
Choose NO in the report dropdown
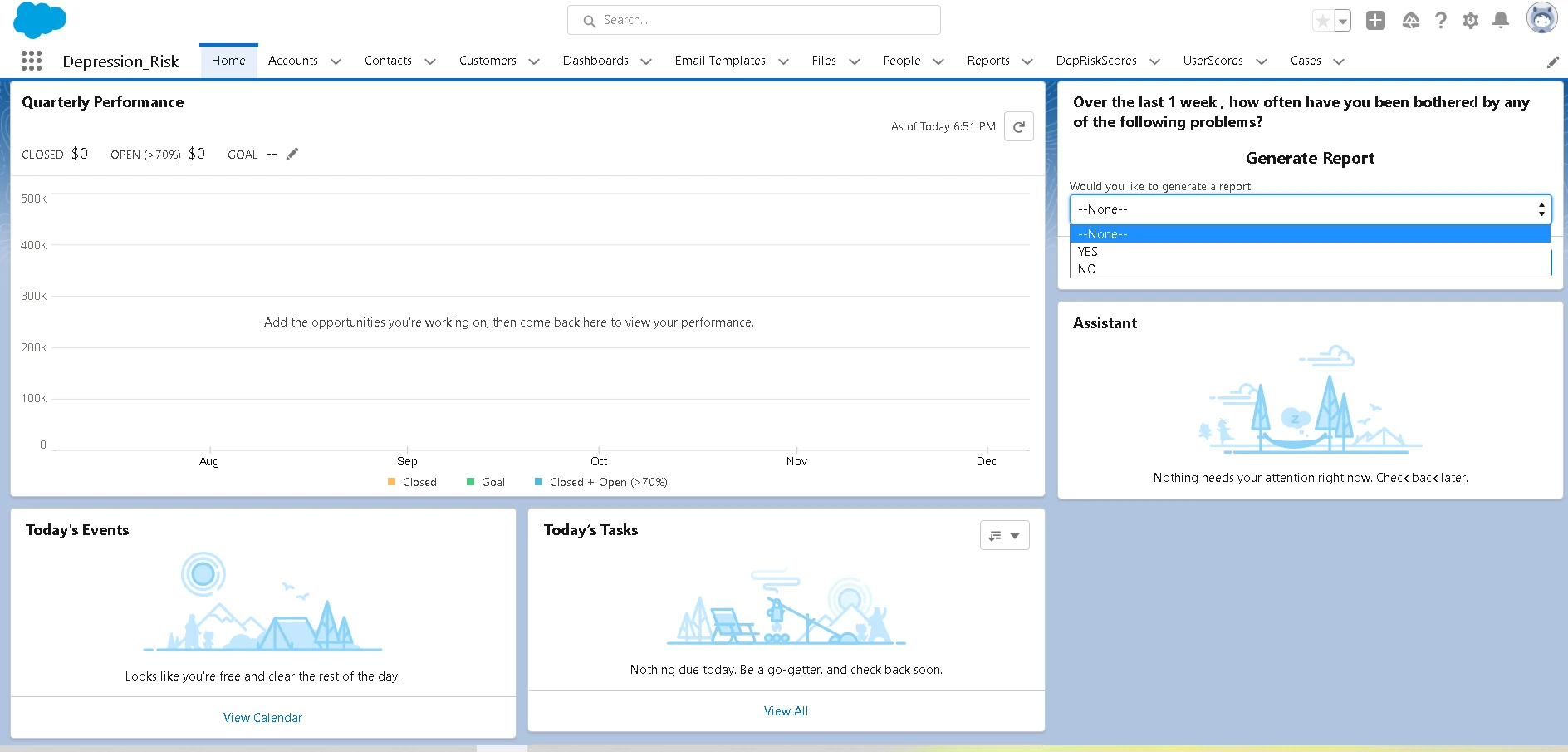pyautogui.click(x=1310, y=269)
